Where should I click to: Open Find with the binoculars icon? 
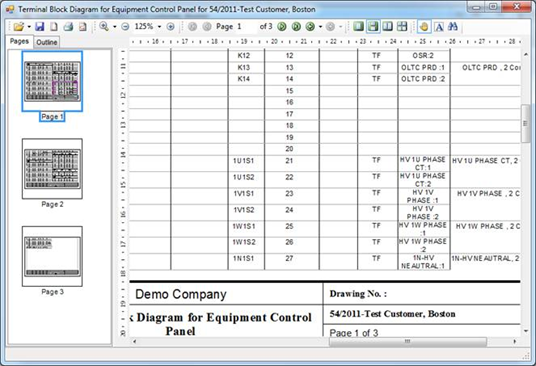pos(453,26)
